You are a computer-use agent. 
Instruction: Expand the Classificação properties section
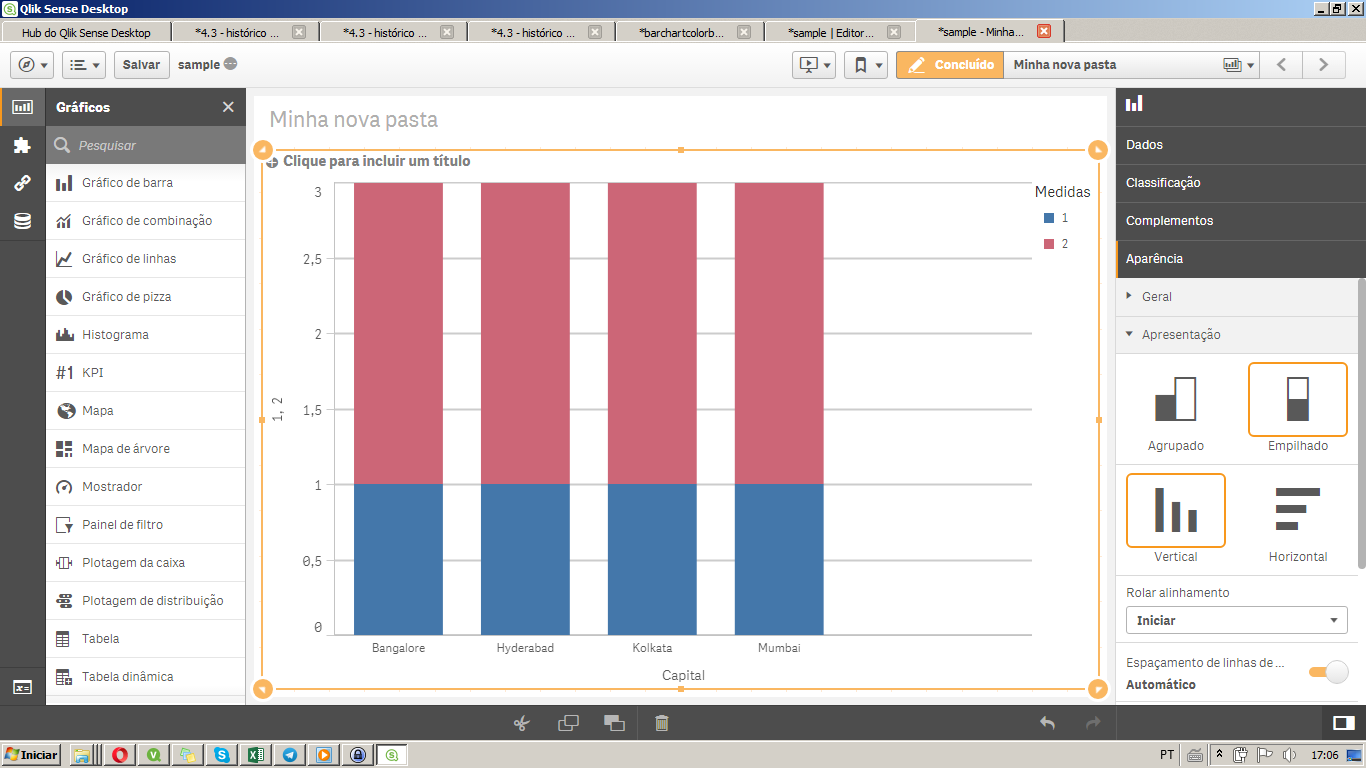[x=1240, y=183]
